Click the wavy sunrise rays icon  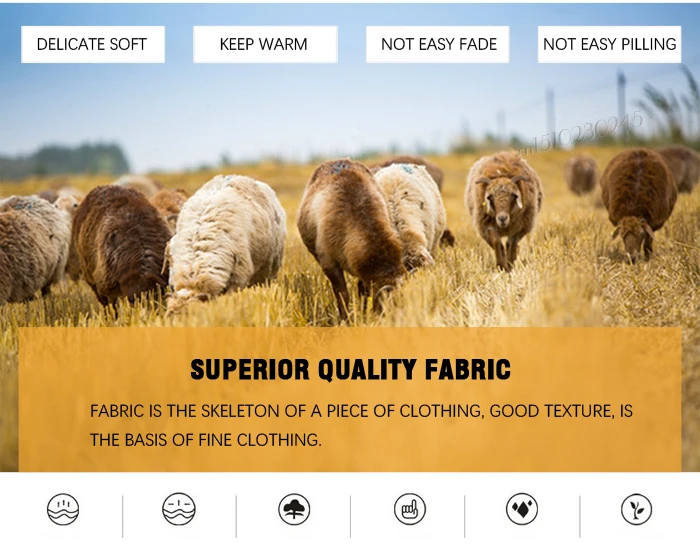point(179,509)
